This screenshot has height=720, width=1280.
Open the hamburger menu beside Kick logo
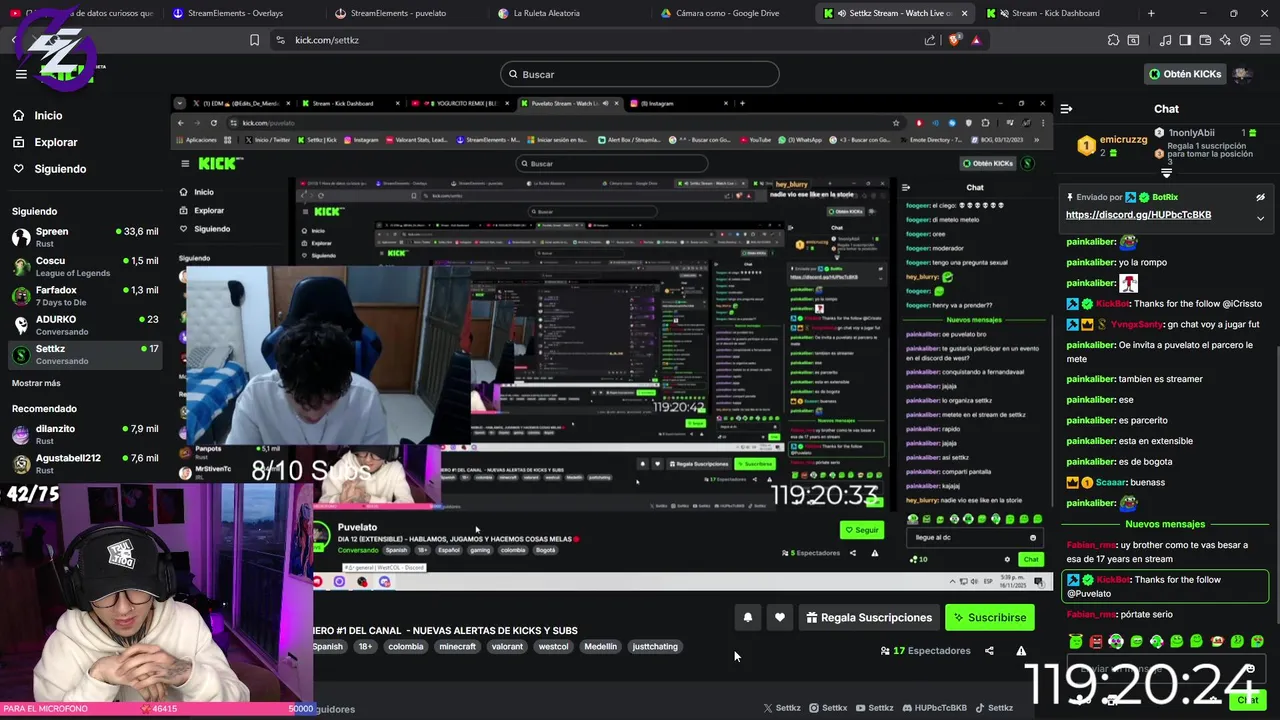(21, 74)
